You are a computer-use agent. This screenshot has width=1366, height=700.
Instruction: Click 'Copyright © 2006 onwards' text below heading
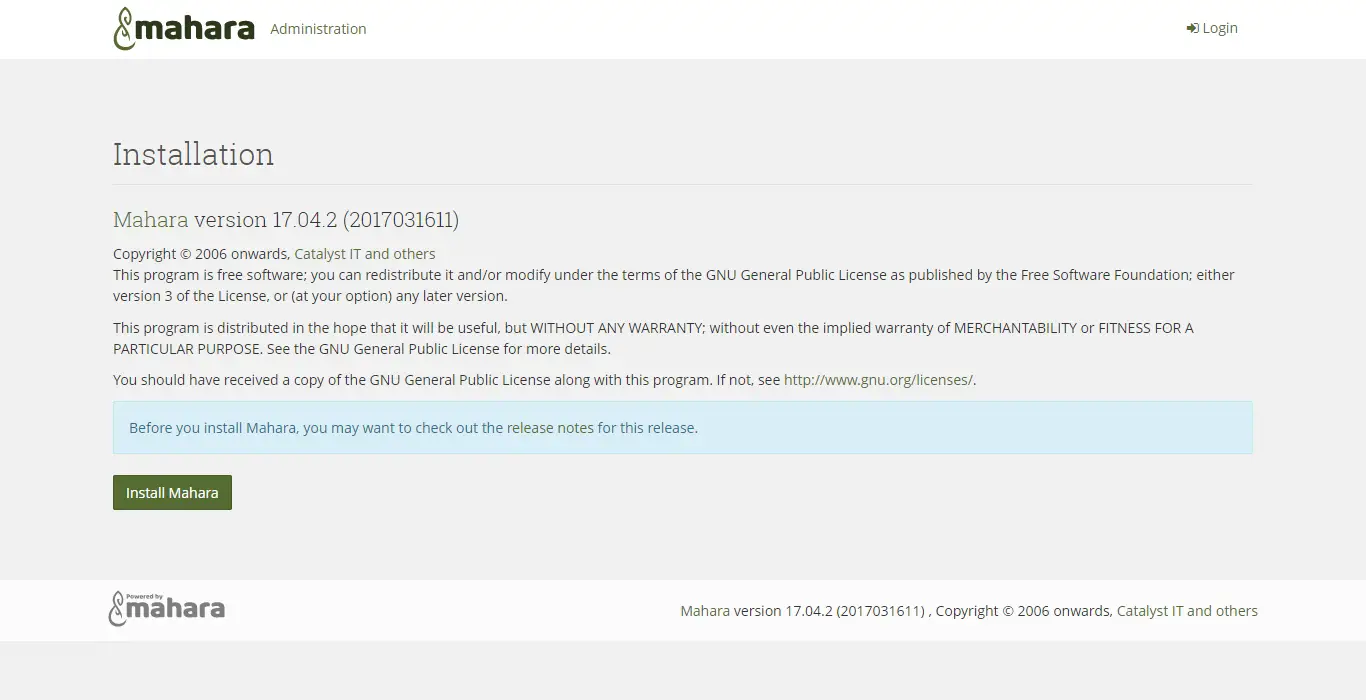pyautogui.click(x=201, y=254)
